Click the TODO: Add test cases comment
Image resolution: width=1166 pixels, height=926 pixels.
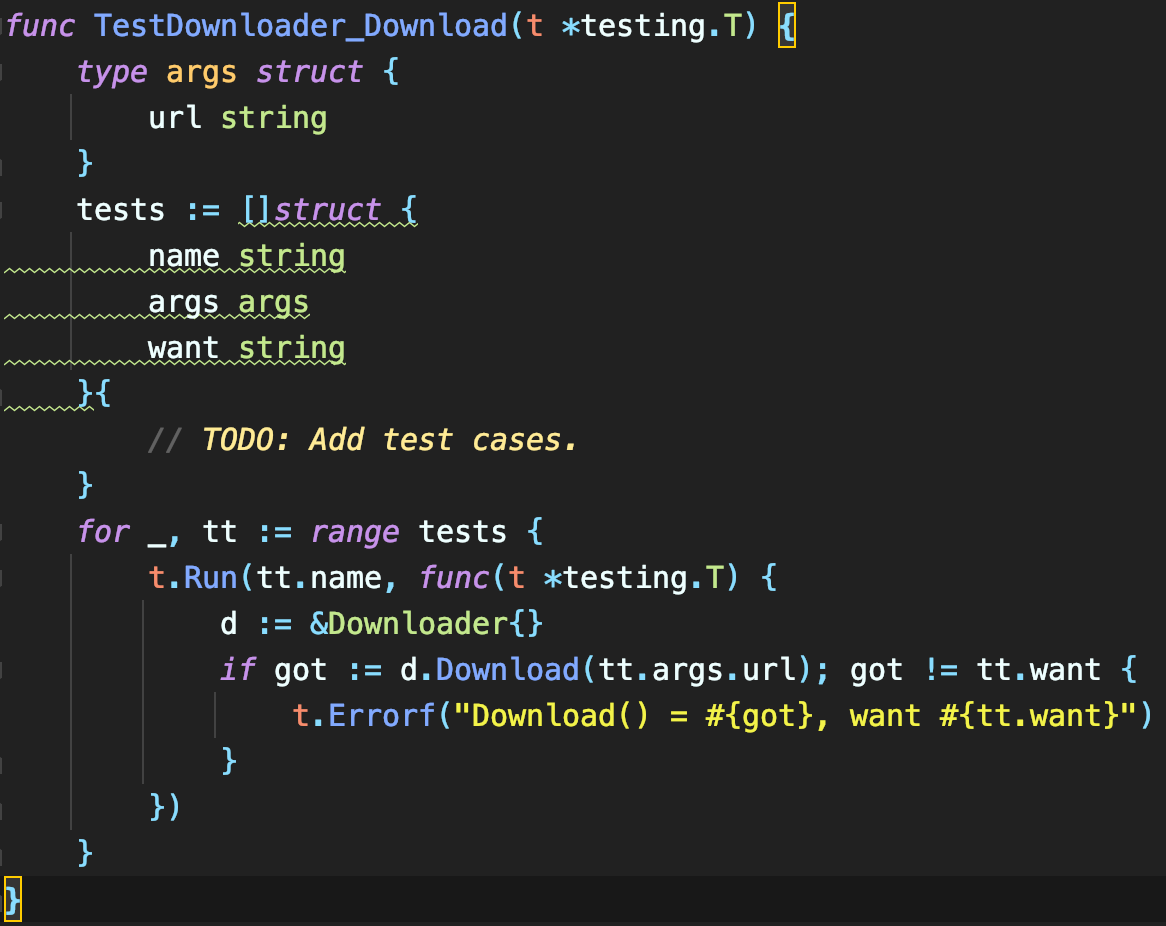pos(390,440)
